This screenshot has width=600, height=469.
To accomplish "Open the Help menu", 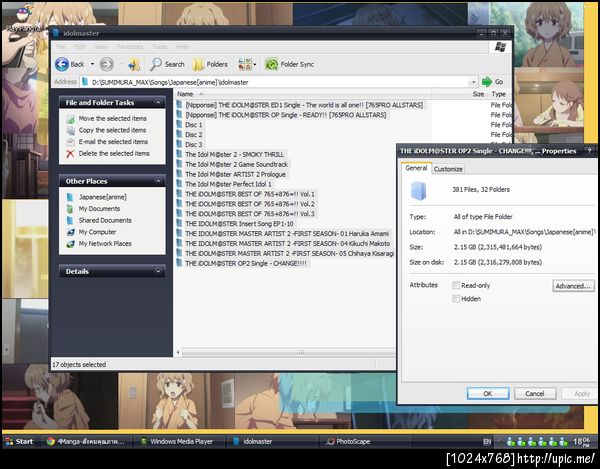I will (x=182, y=47).
